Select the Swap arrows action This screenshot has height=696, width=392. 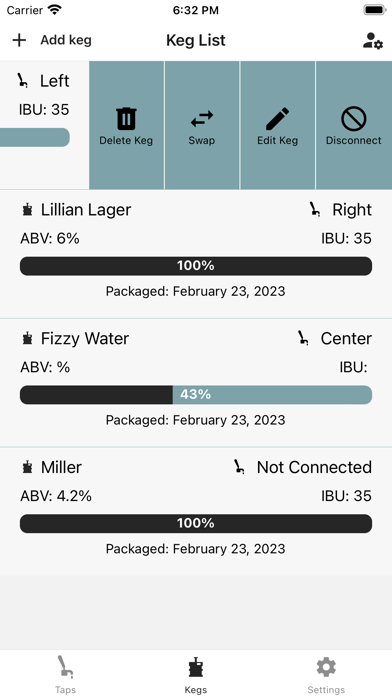(x=202, y=119)
